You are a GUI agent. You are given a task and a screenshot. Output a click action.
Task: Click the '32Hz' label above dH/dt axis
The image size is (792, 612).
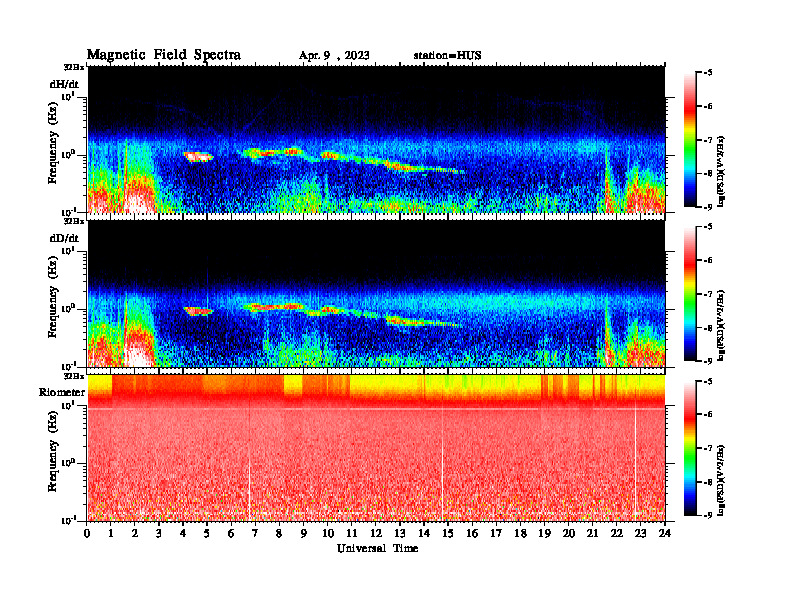[x=74, y=67]
